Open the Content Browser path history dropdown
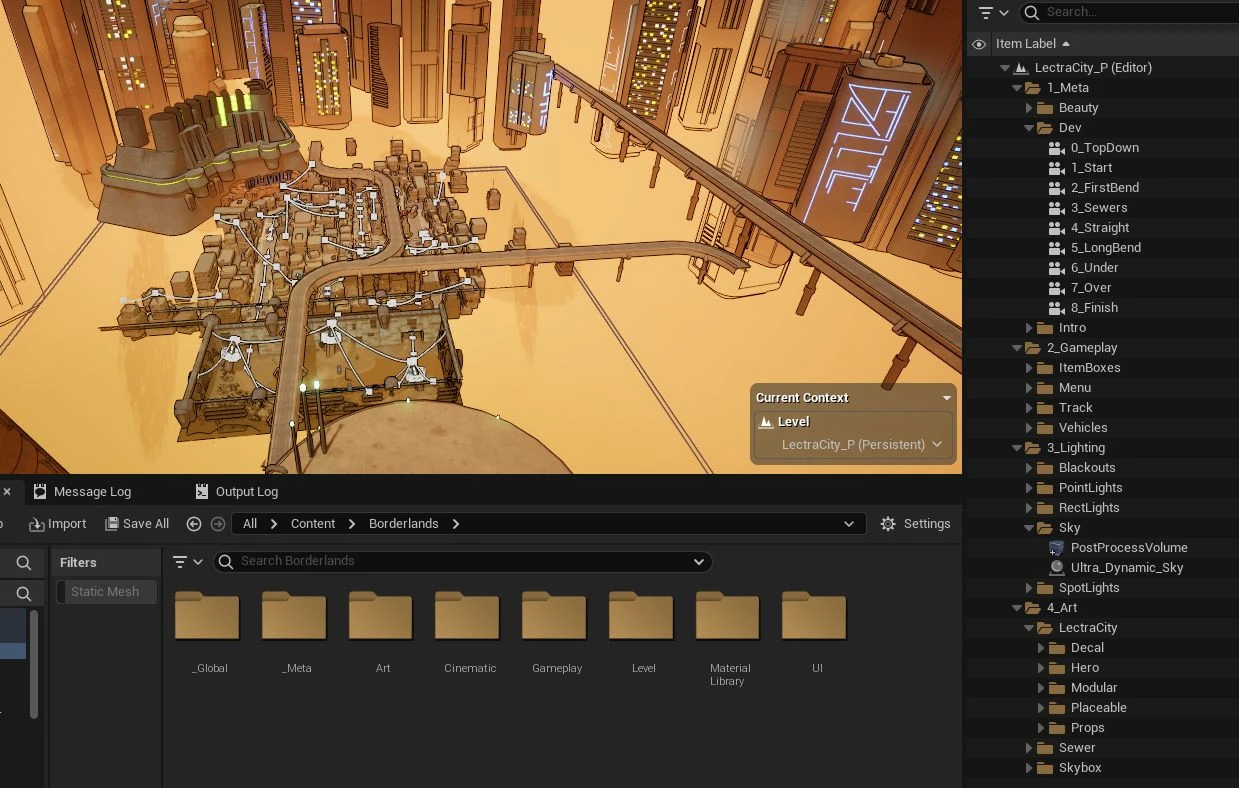The height and width of the screenshot is (788, 1239). point(849,524)
